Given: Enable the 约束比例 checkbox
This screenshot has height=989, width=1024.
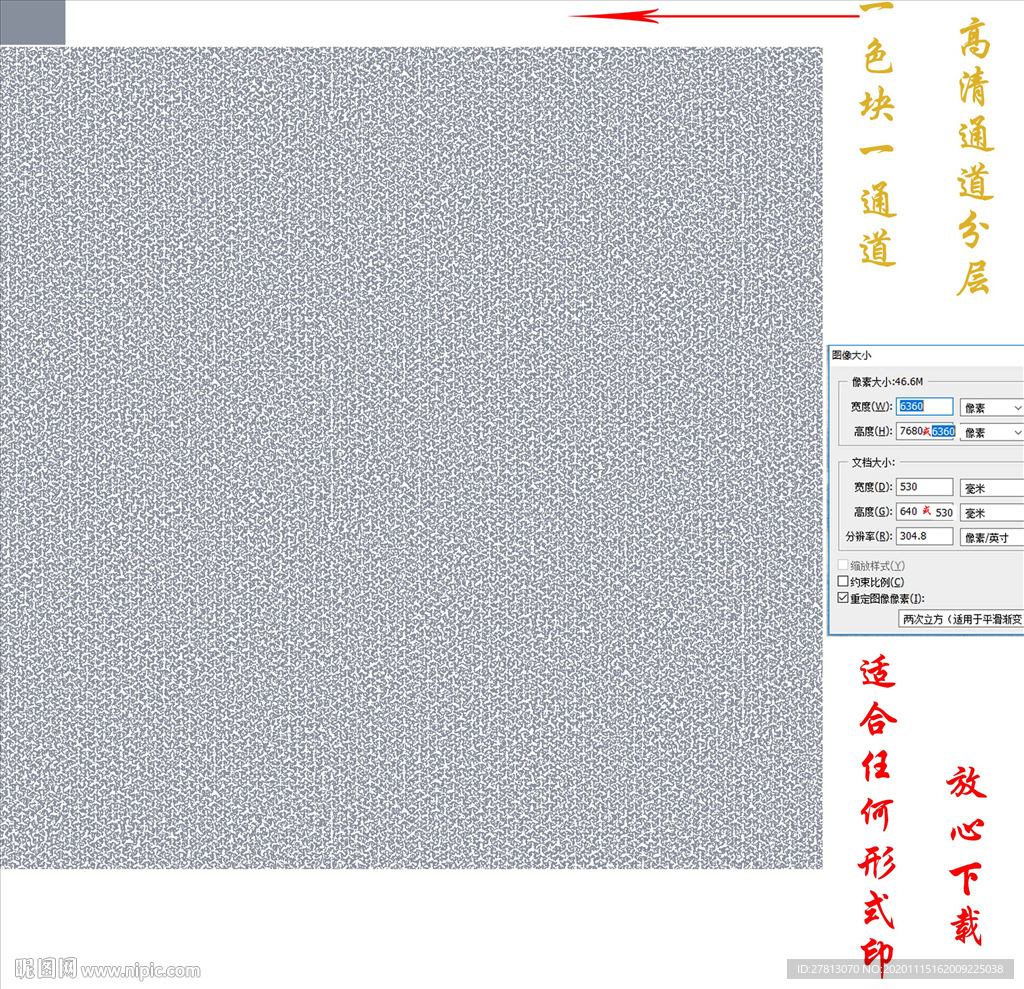Looking at the screenshot, I should coord(842,581).
